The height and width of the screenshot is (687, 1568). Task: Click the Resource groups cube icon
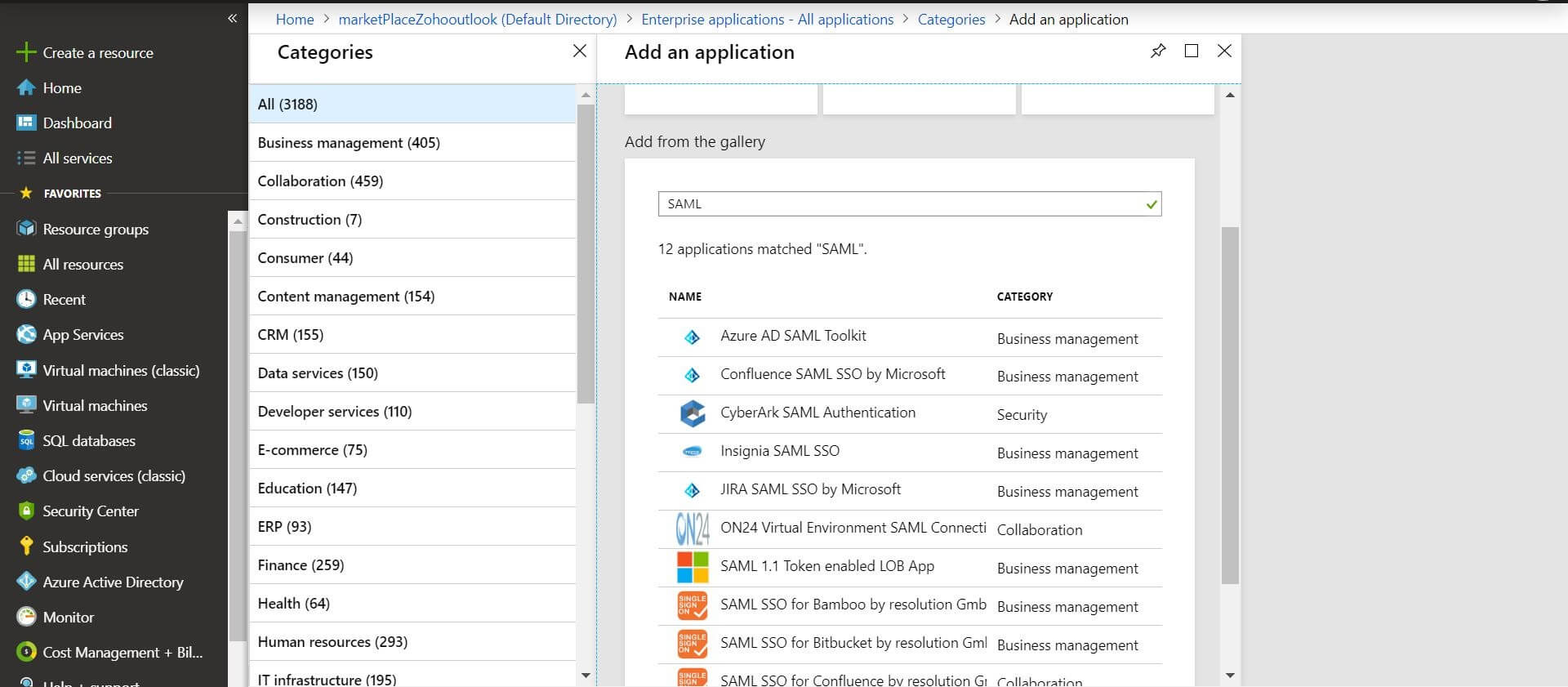pyautogui.click(x=26, y=229)
